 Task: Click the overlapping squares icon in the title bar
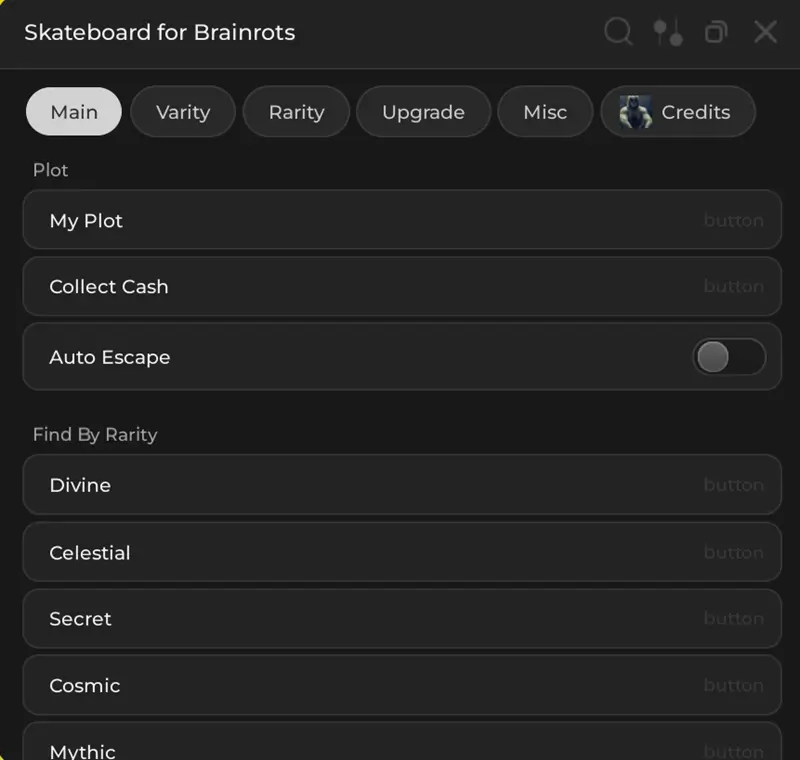716,32
